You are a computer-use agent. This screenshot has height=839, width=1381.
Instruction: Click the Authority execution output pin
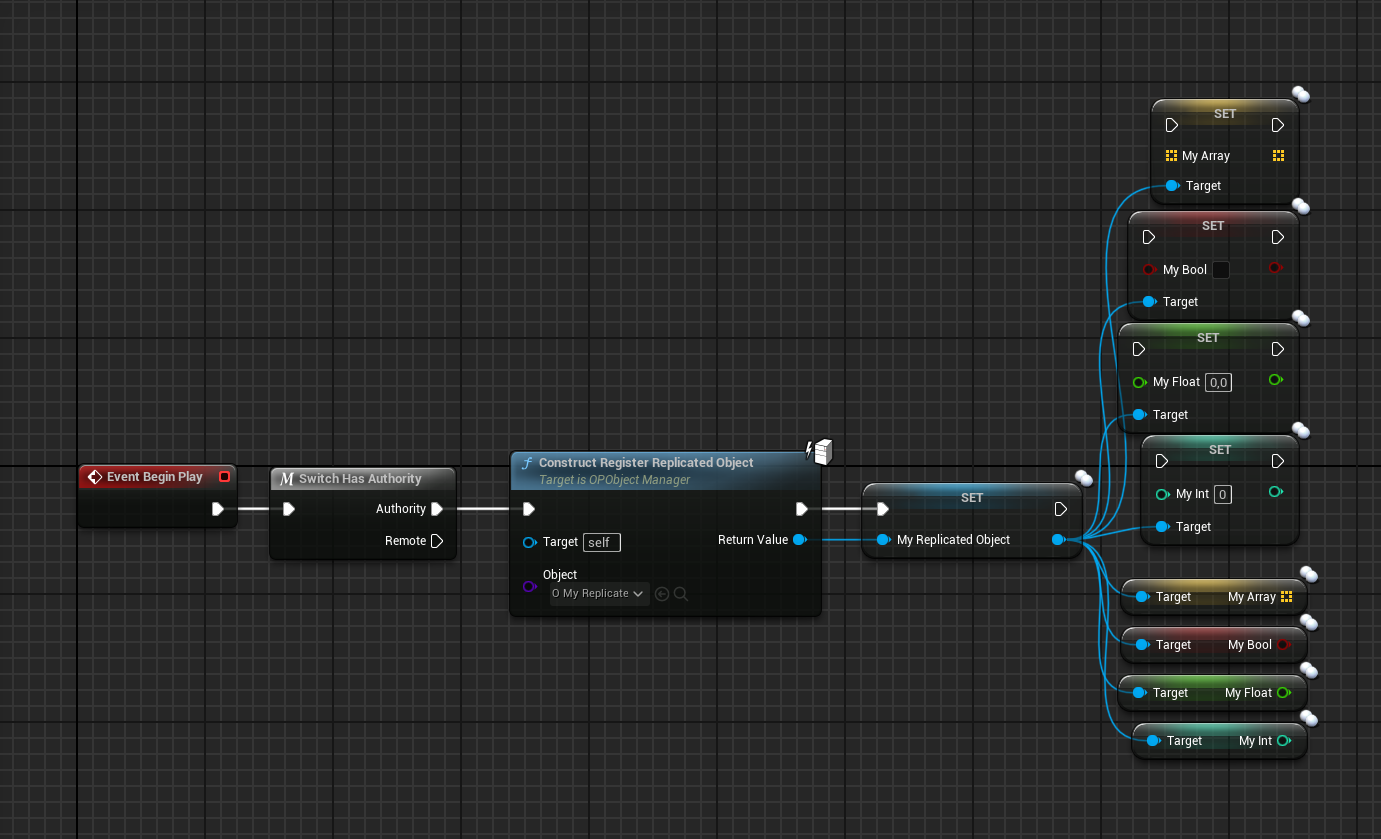point(436,509)
